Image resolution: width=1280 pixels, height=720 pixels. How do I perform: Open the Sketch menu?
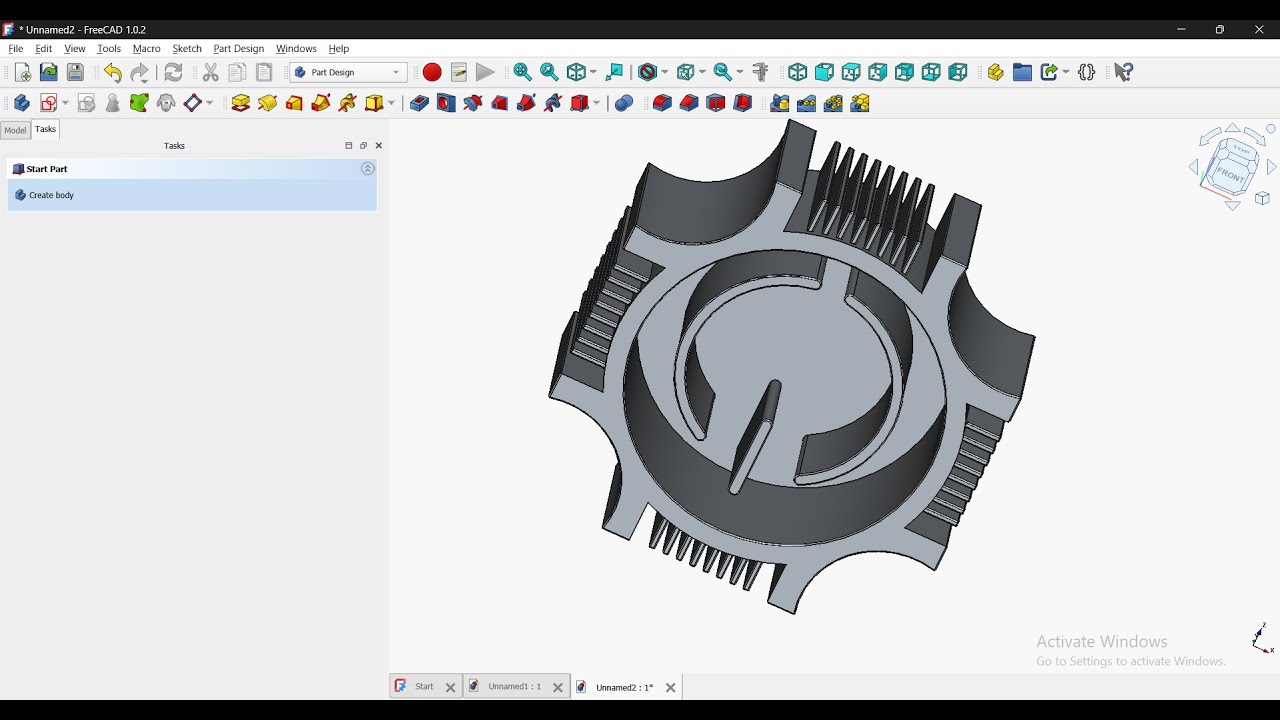pyautogui.click(x=187, y=49)
